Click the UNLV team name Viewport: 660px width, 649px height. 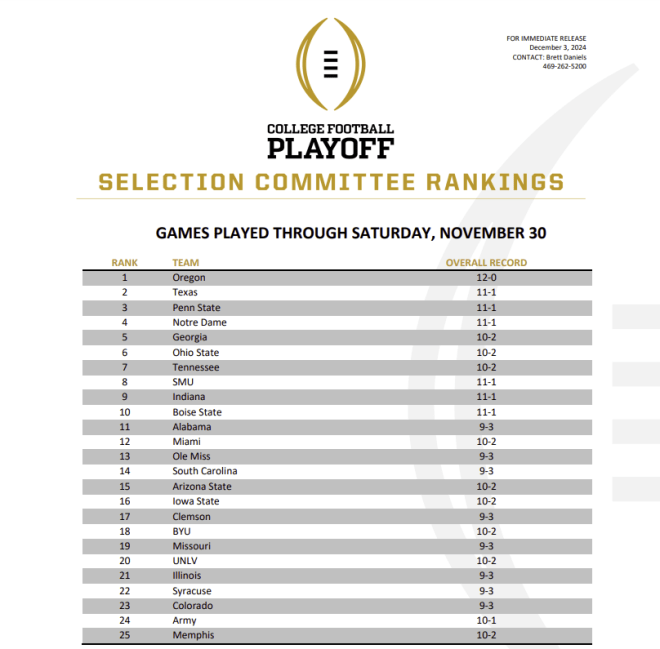(185, 561)
